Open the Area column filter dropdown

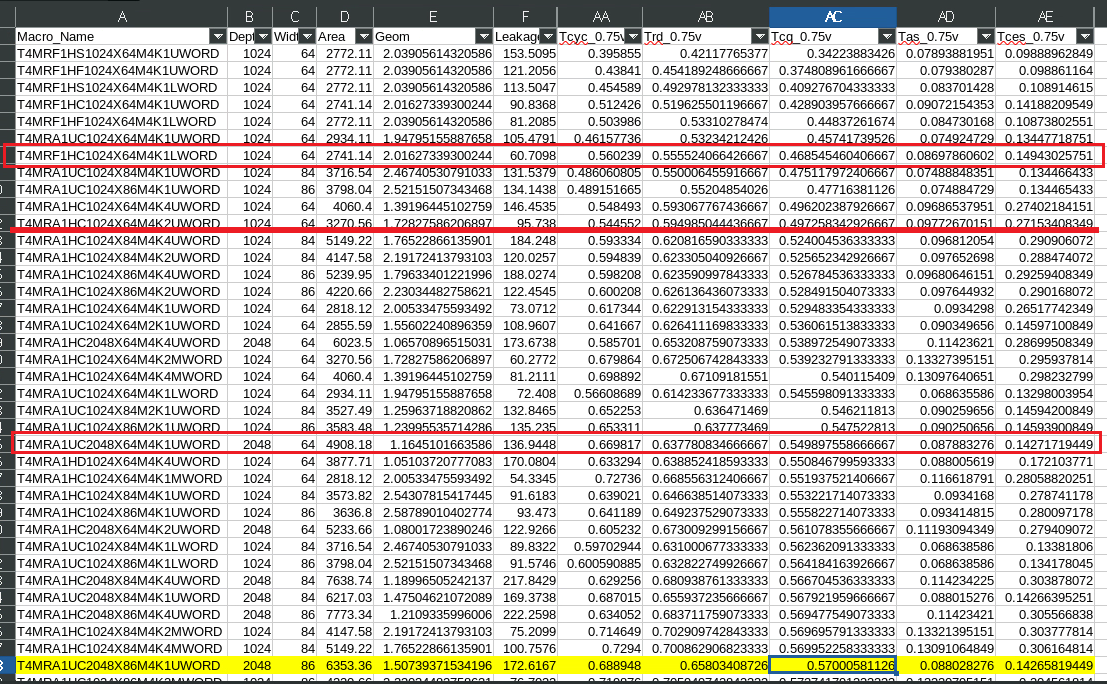pos(363,37)
